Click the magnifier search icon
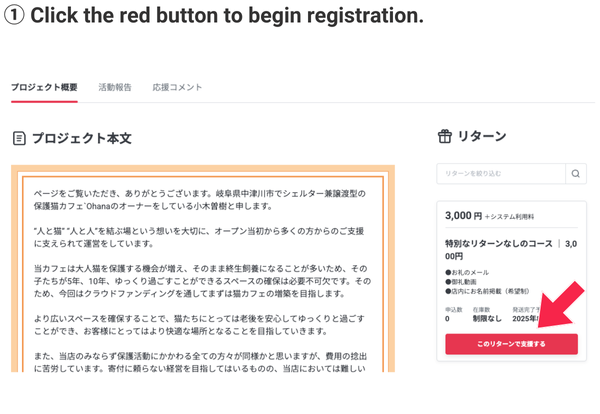This screenshot has width=600, height=414. 576,173
